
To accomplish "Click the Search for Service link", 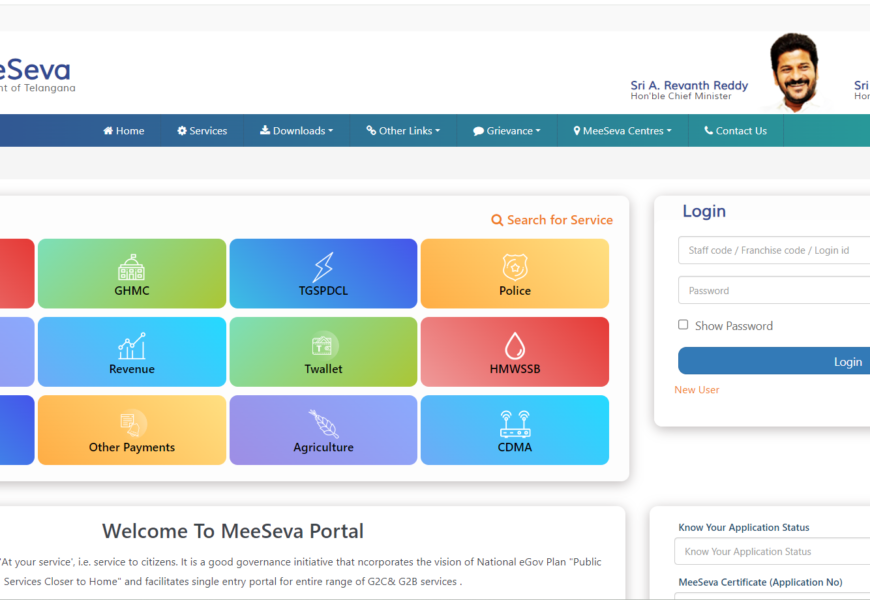I will pyautogui.click(x=552, y=220).
